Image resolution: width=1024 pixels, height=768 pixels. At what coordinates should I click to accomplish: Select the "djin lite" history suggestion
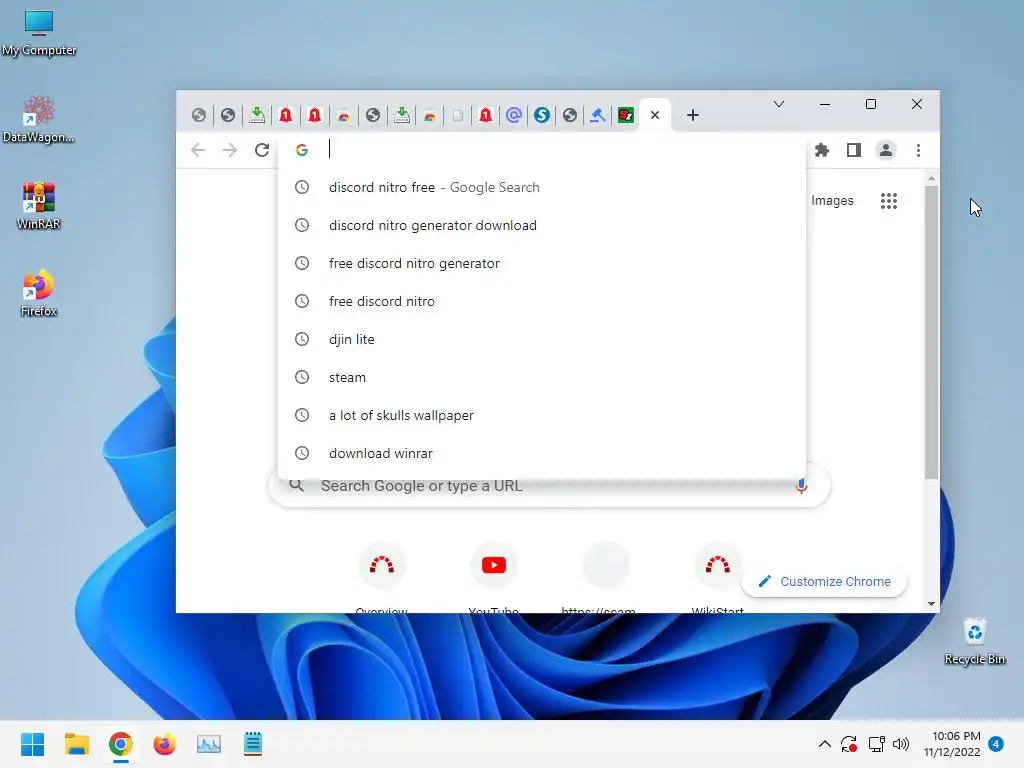542,339
